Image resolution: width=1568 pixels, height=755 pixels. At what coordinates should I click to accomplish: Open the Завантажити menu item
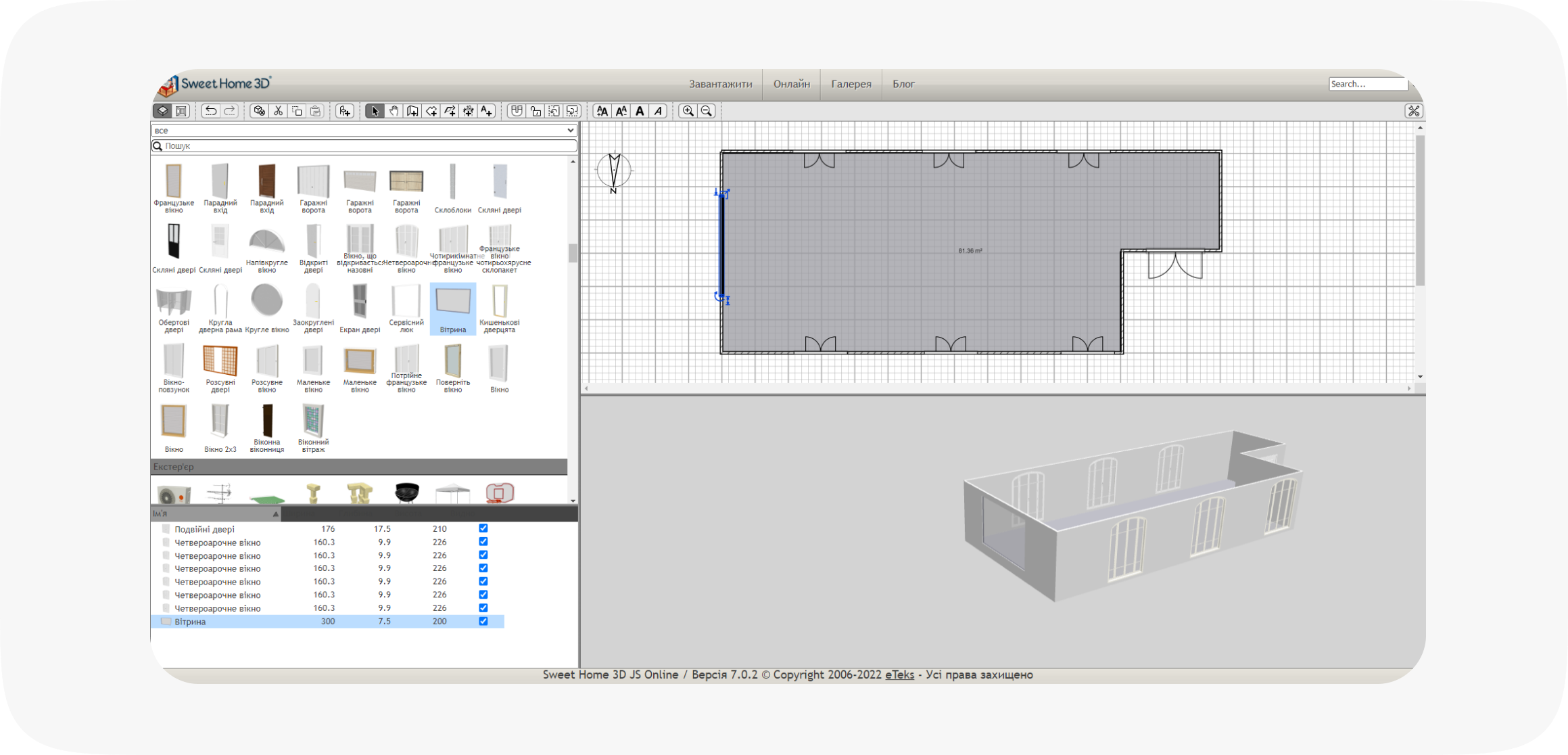[720, 84]
